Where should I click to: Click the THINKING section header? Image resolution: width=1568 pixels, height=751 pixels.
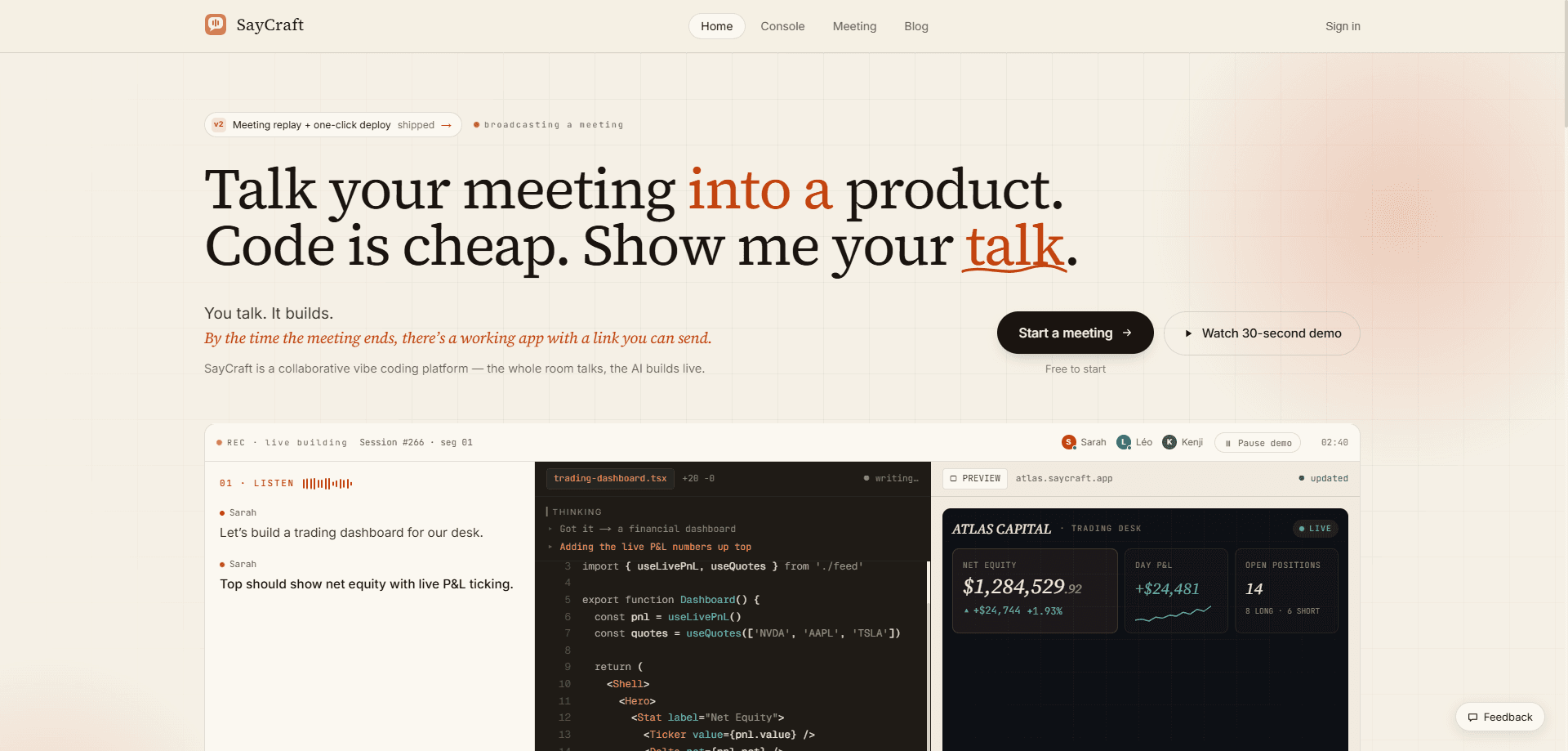[x=577, y=512]
